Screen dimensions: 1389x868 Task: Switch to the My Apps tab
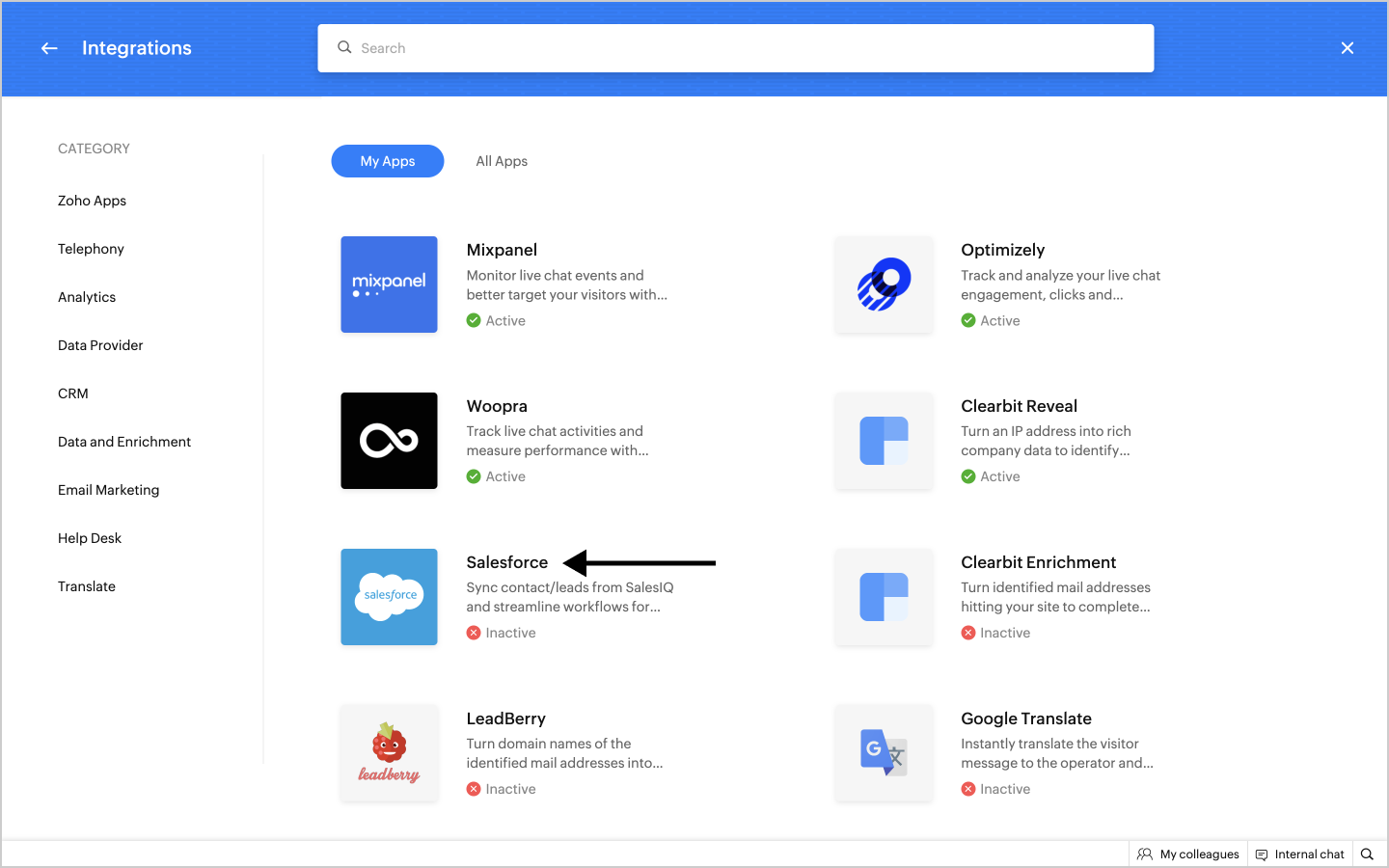pos(388,161)
